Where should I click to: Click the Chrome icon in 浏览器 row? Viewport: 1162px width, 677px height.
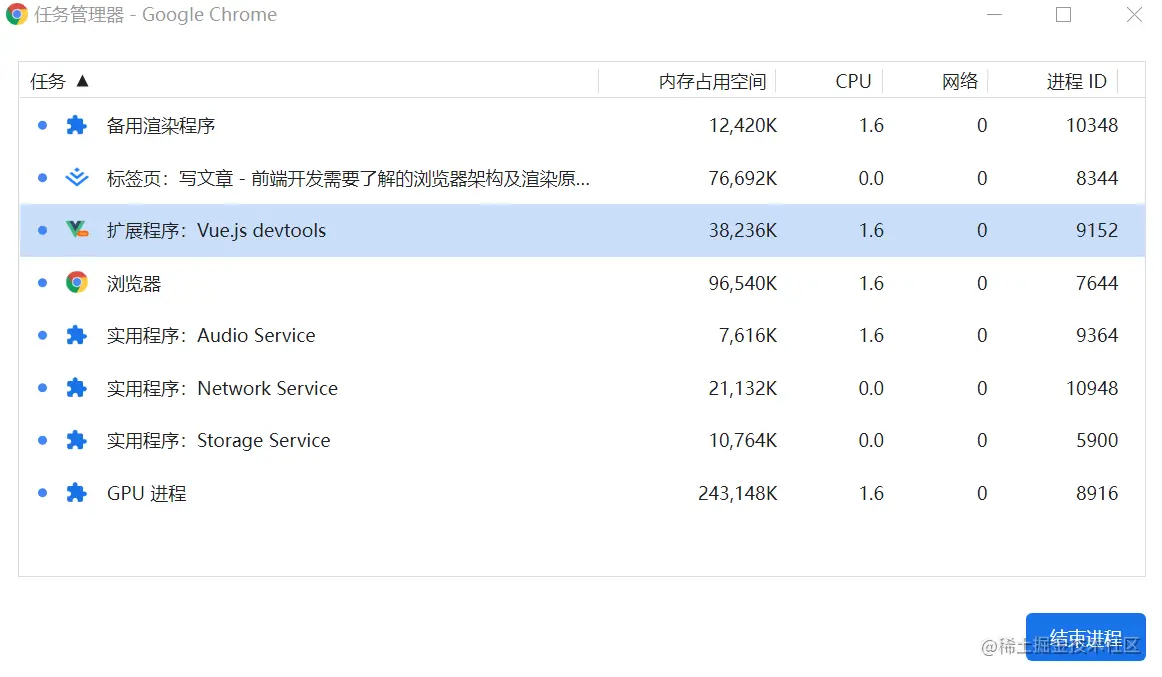(76, 283)
